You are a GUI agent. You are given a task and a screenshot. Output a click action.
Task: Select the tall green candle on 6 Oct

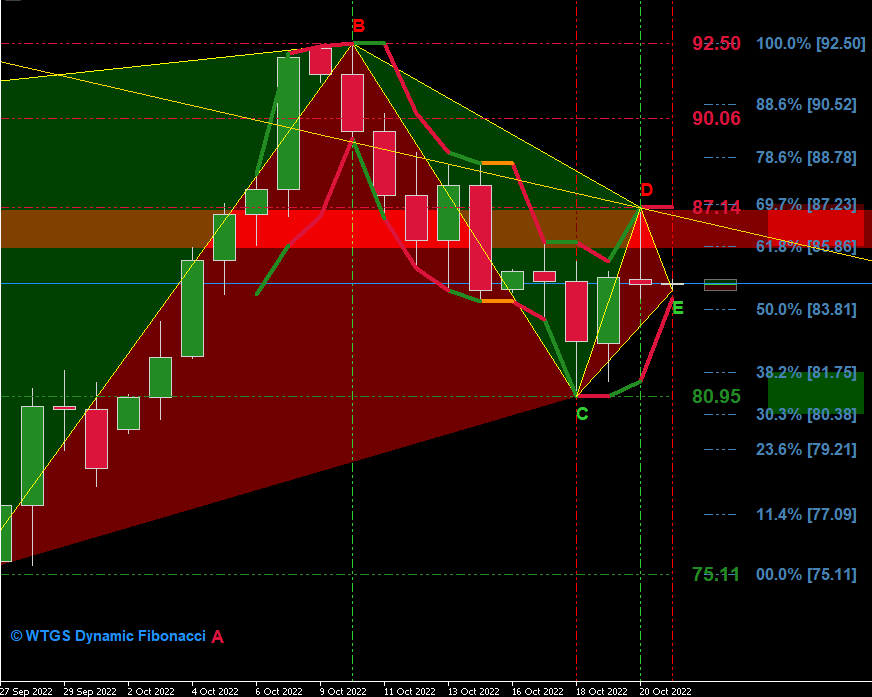point(289,123)
